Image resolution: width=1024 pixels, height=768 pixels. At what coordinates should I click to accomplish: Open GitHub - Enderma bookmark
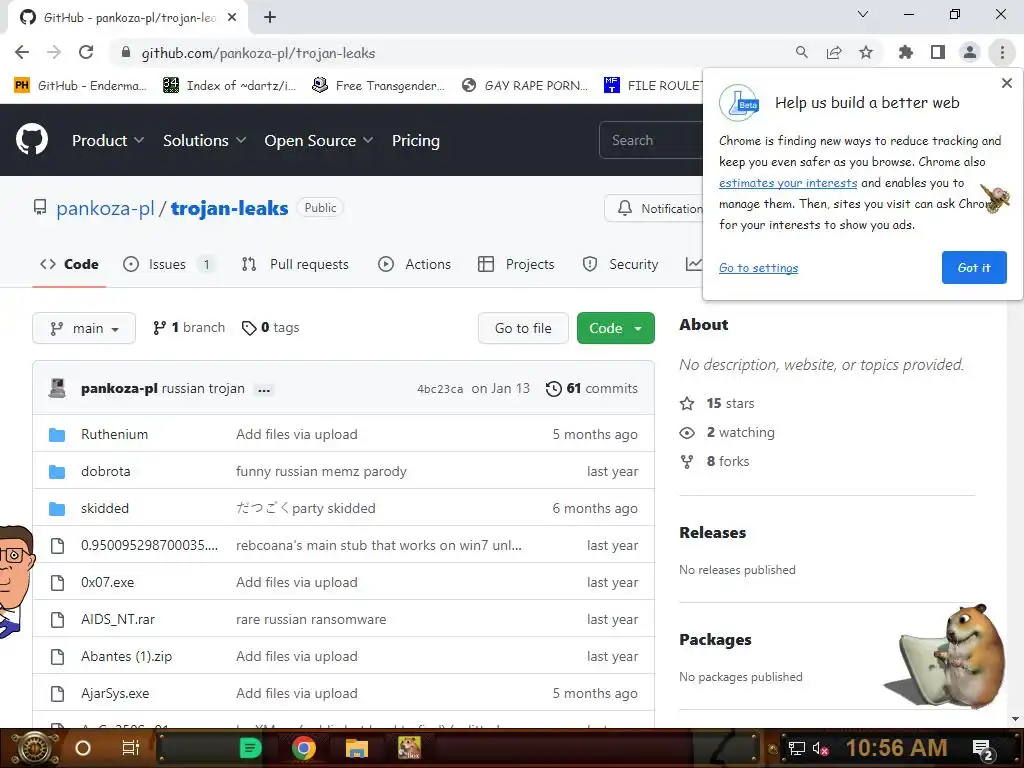click(80, 85)
